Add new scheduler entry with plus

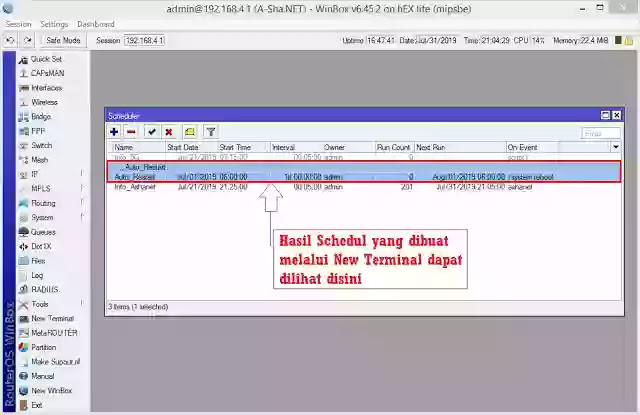click(114, 132)
